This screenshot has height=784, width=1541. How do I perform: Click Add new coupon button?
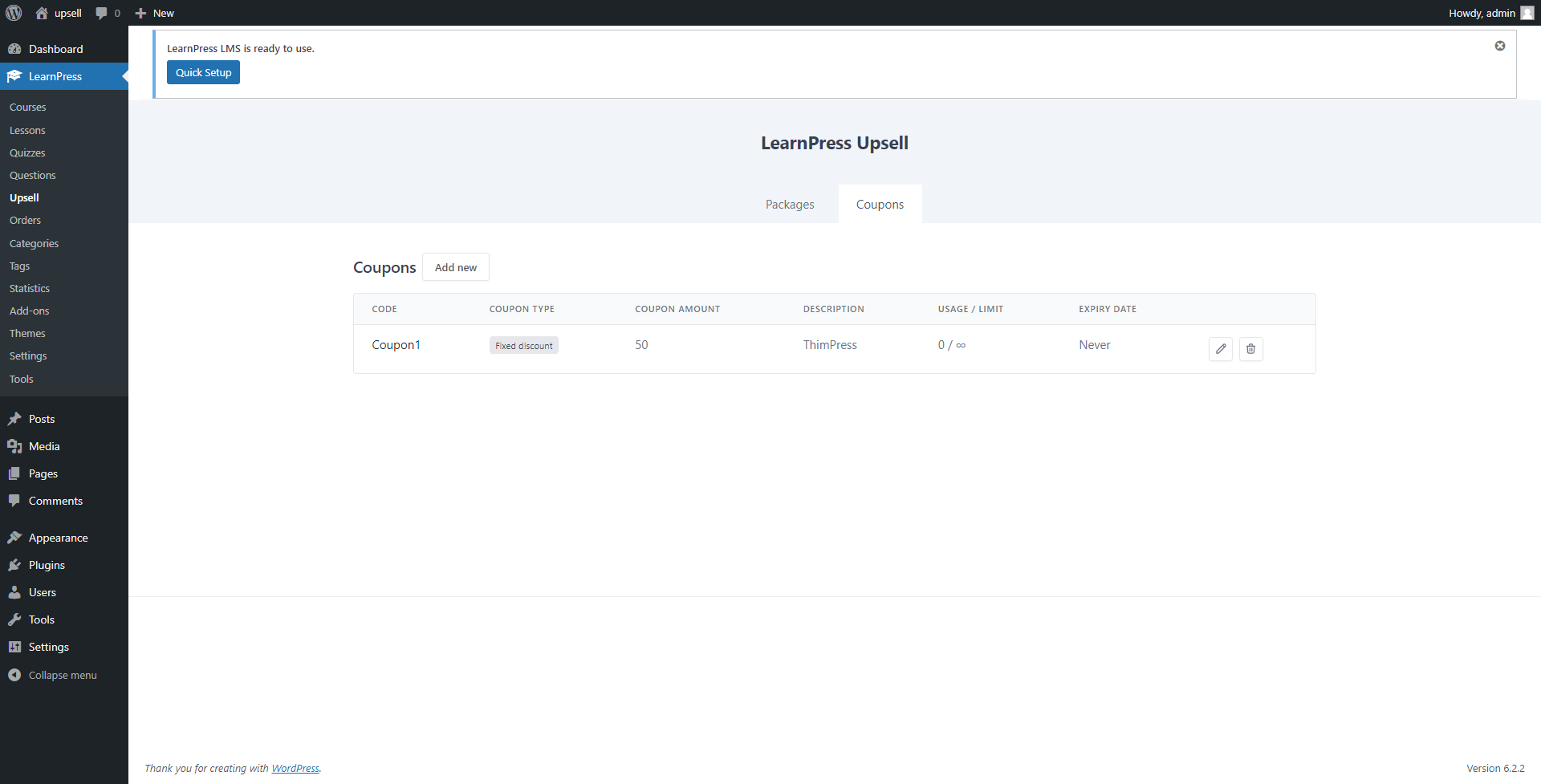pyautogui.click(x=456, y=267)
